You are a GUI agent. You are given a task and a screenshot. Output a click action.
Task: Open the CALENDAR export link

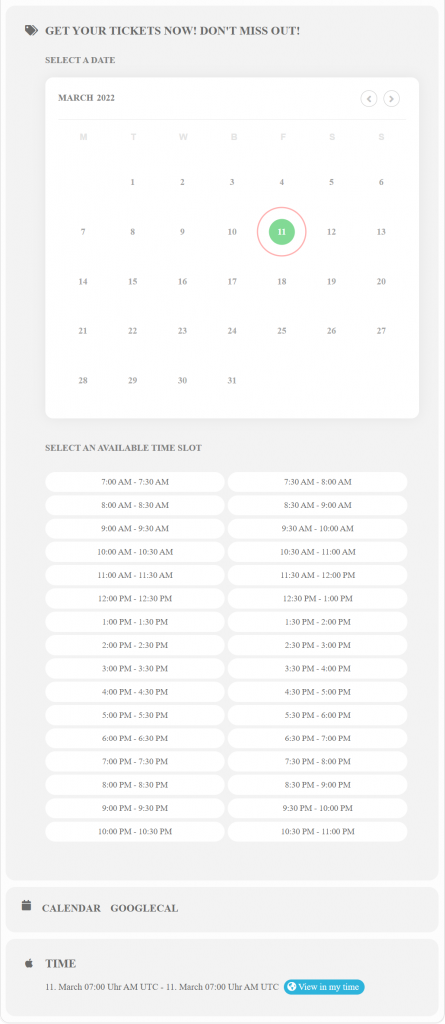(71, 908)
